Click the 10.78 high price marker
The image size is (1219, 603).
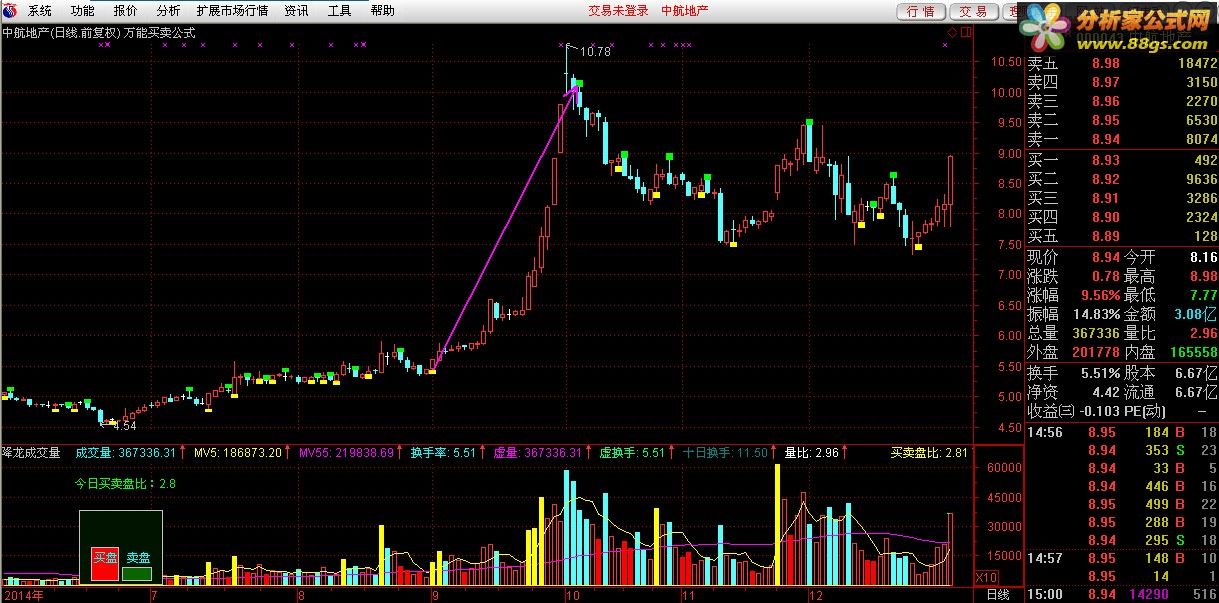tap(595, 51)
